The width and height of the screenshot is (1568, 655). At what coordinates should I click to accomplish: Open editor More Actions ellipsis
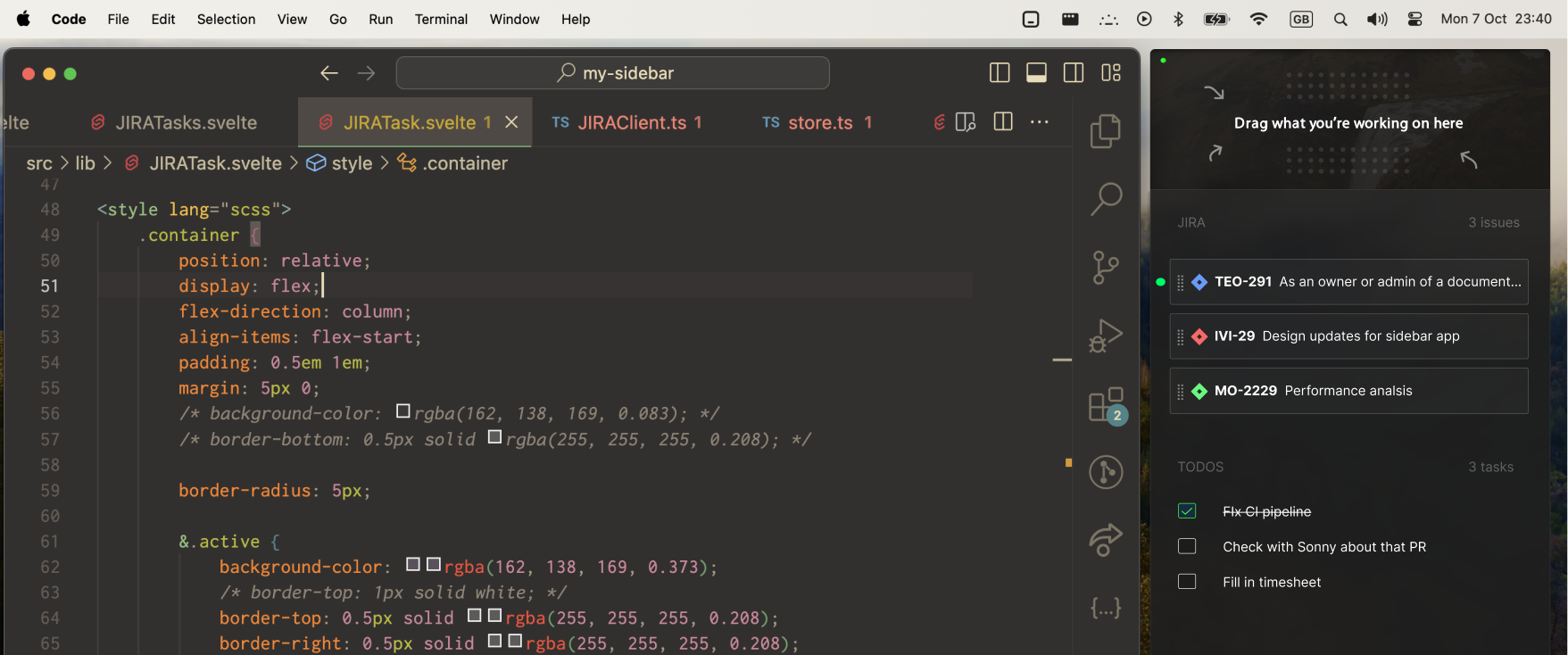coord(1040,122)
